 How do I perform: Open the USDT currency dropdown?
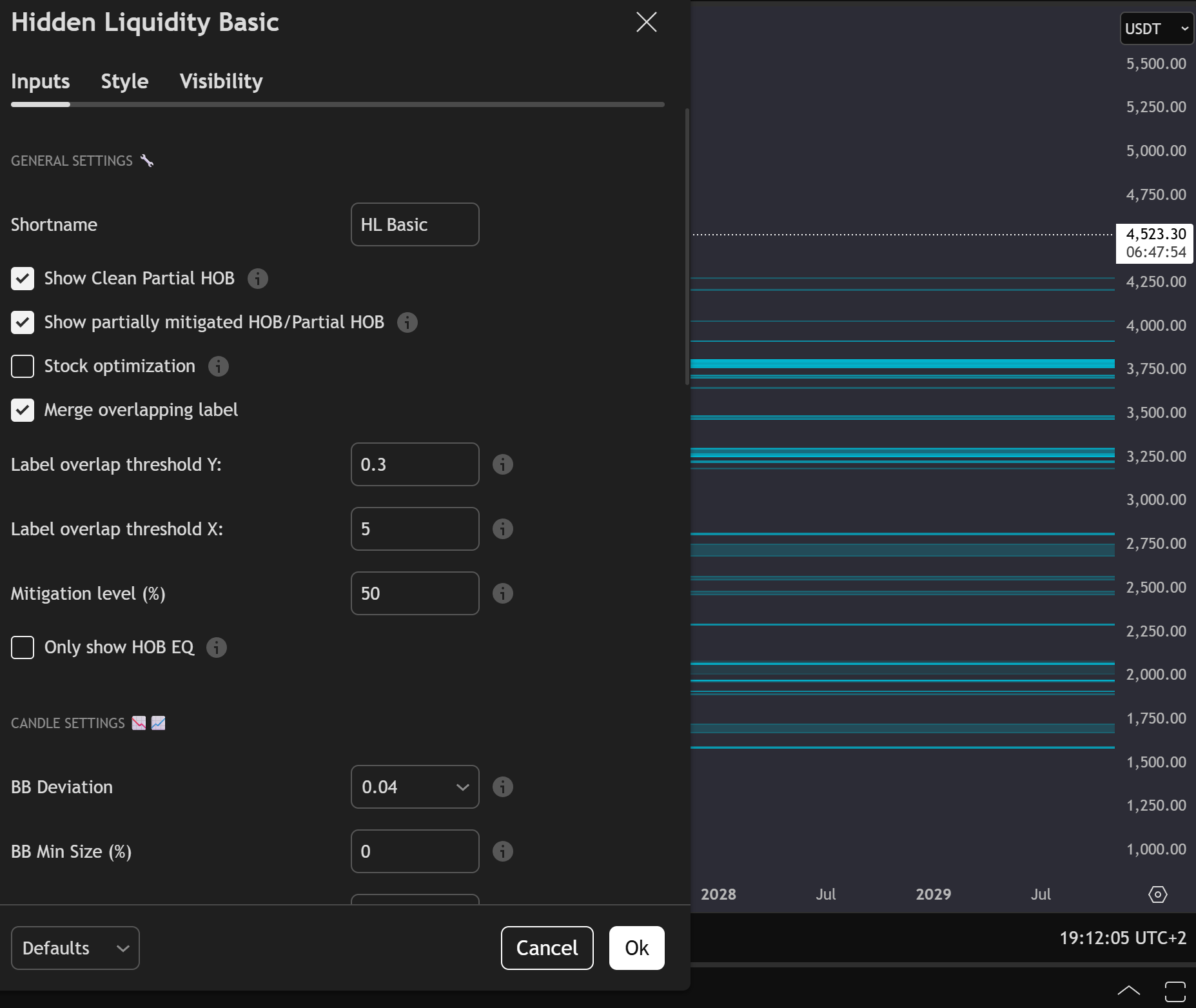point(1156,29)
